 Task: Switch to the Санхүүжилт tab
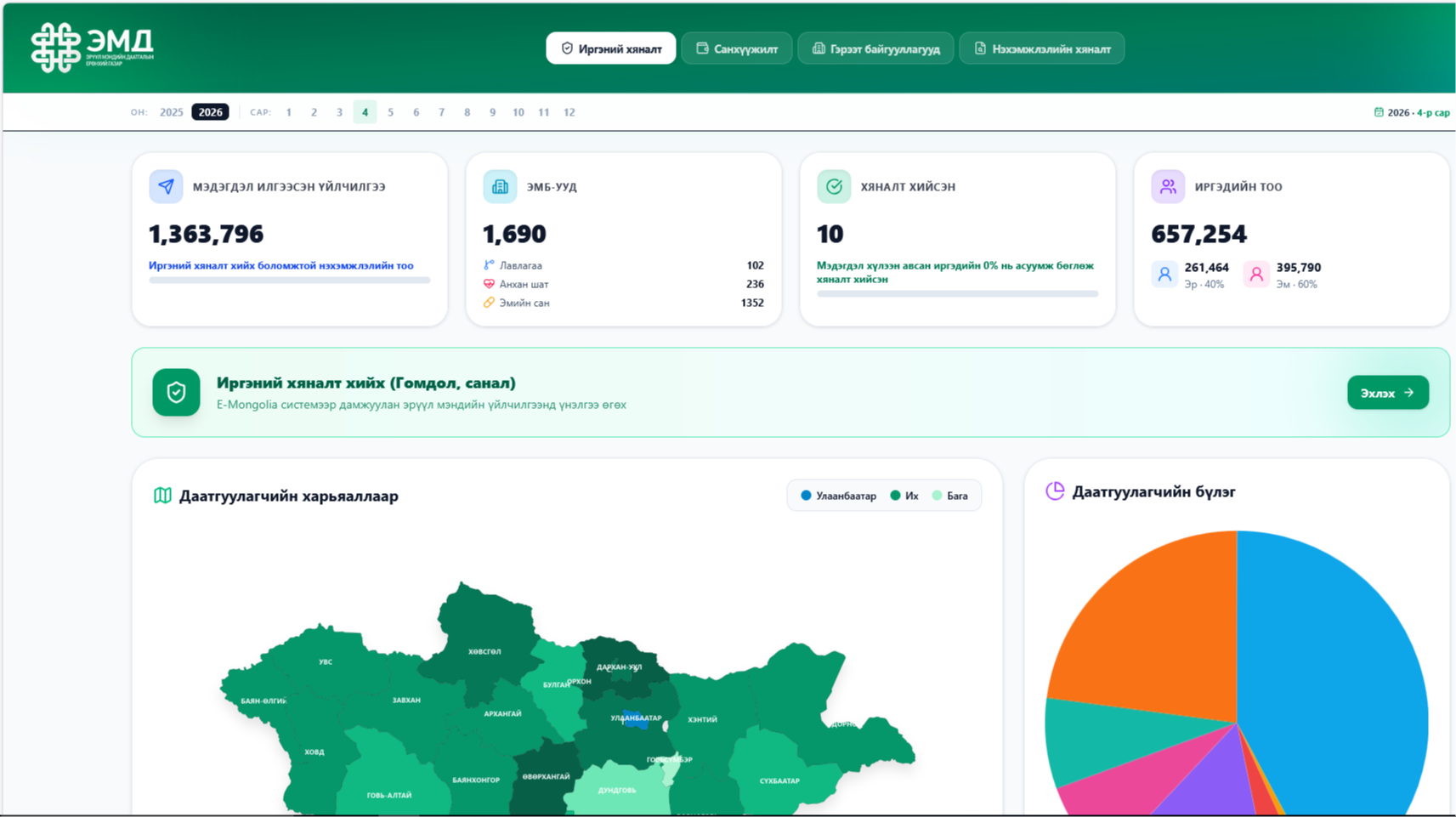(x=737, y=48)
